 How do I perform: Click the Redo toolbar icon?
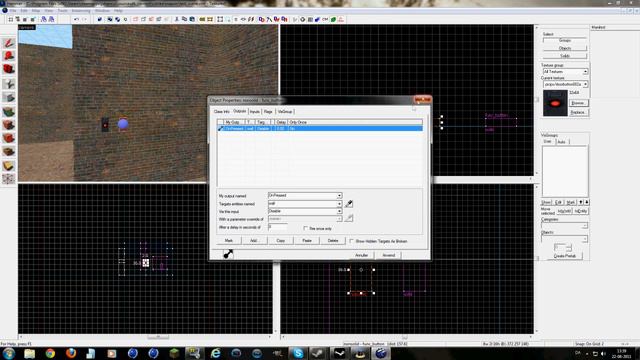point(84,19)
